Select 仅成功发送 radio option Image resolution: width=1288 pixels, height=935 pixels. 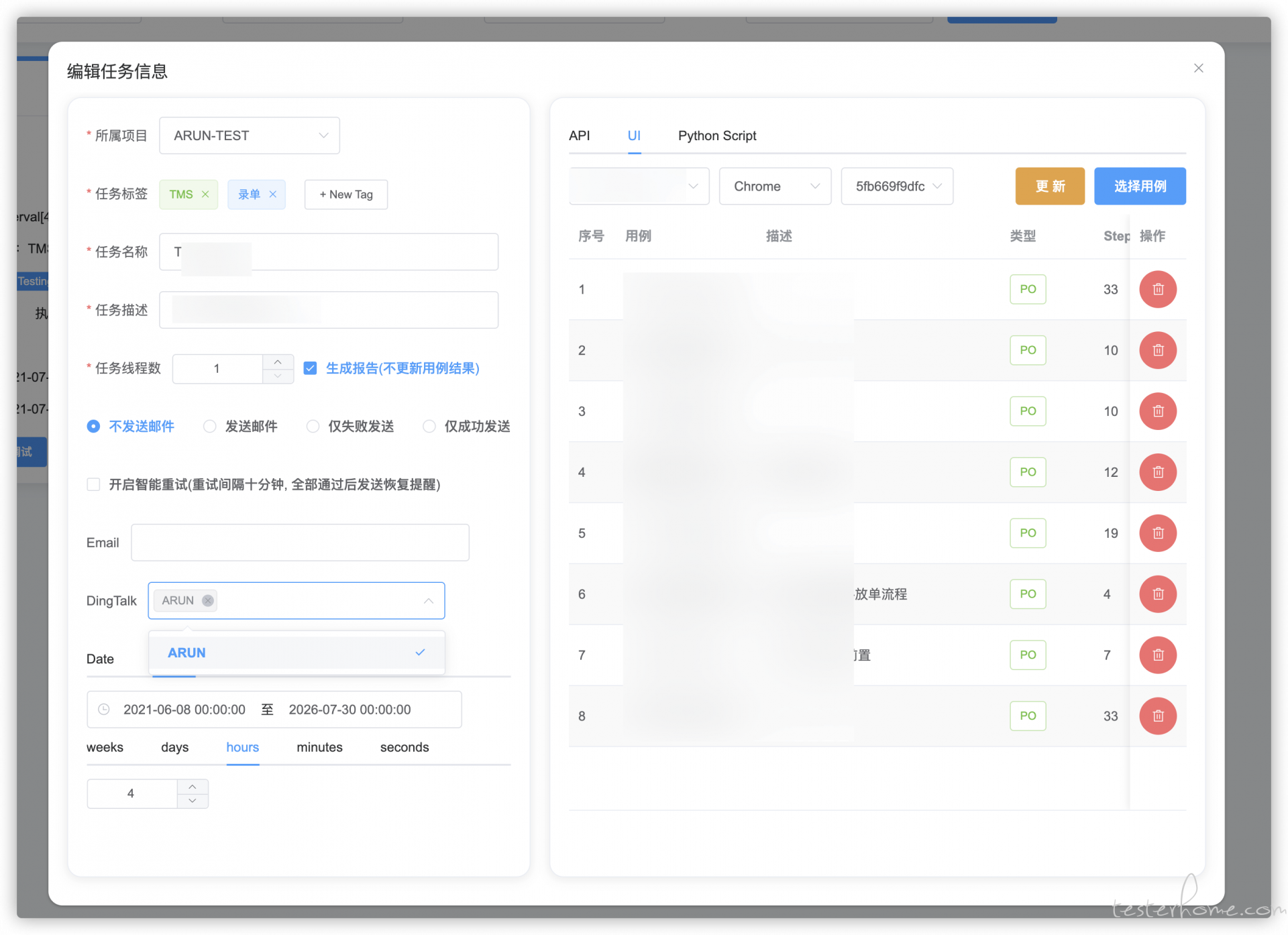tap(429, 427)
